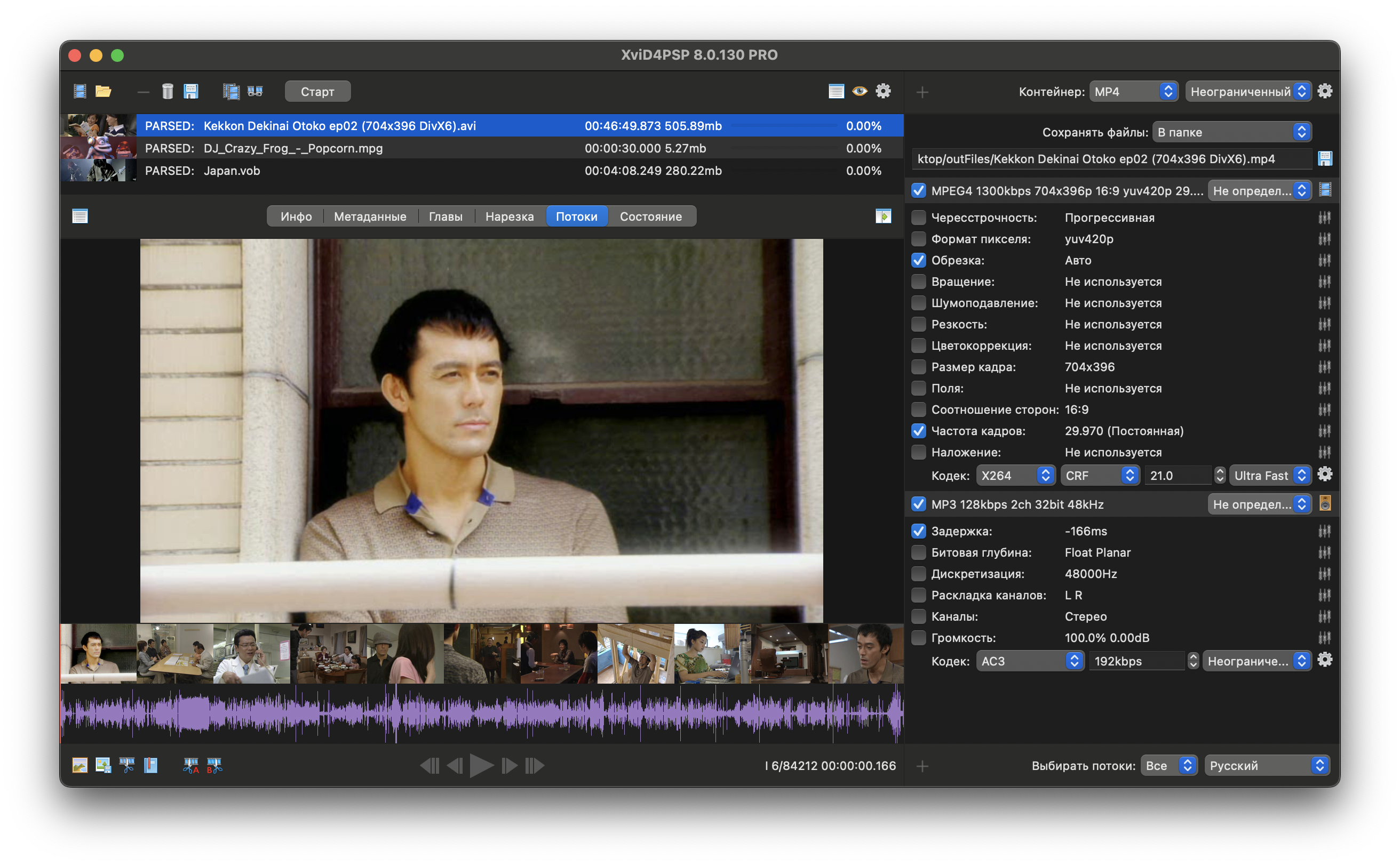The height and width of the screenshot is (866, 1400).
Task: Open the Шумоподавление sliders settings icon
Action: (x=1324, y=303)
